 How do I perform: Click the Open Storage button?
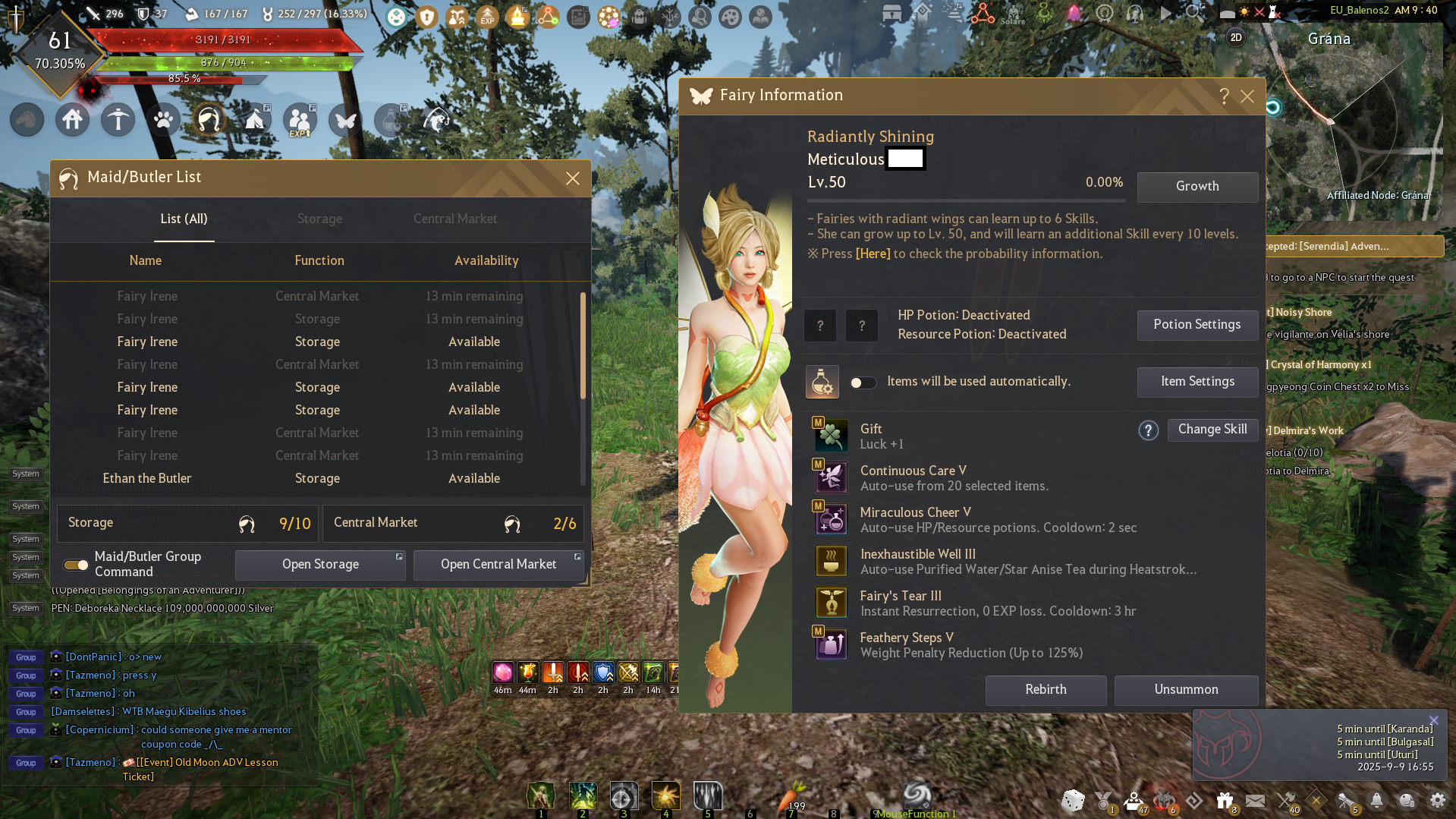coord(320,565)
